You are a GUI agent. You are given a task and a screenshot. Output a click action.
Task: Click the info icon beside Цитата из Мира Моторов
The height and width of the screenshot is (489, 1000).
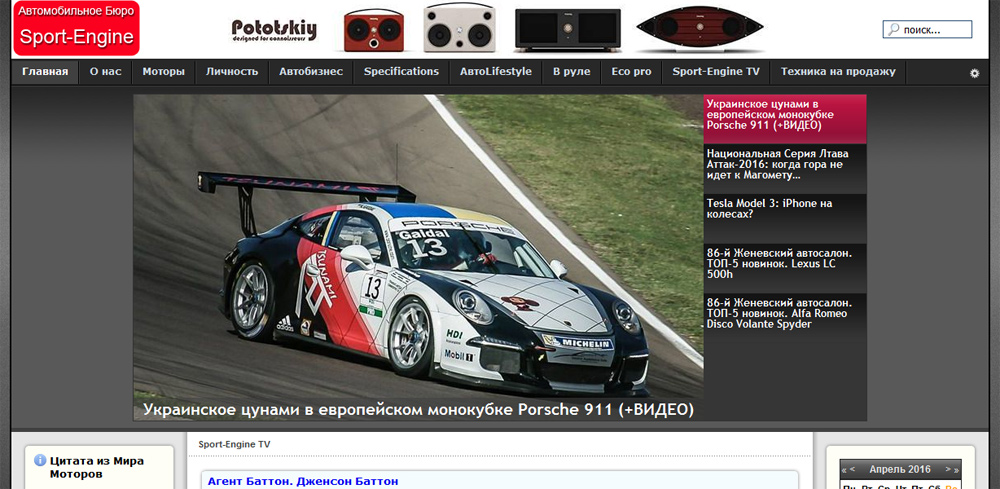40,460
